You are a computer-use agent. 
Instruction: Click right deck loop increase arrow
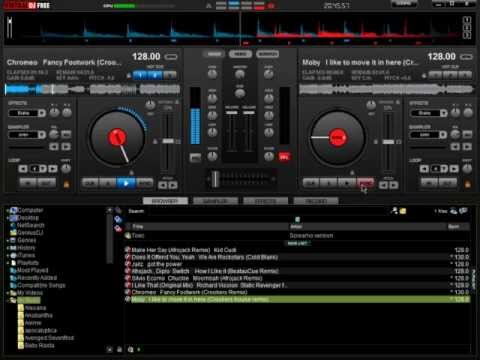(454, 169)
